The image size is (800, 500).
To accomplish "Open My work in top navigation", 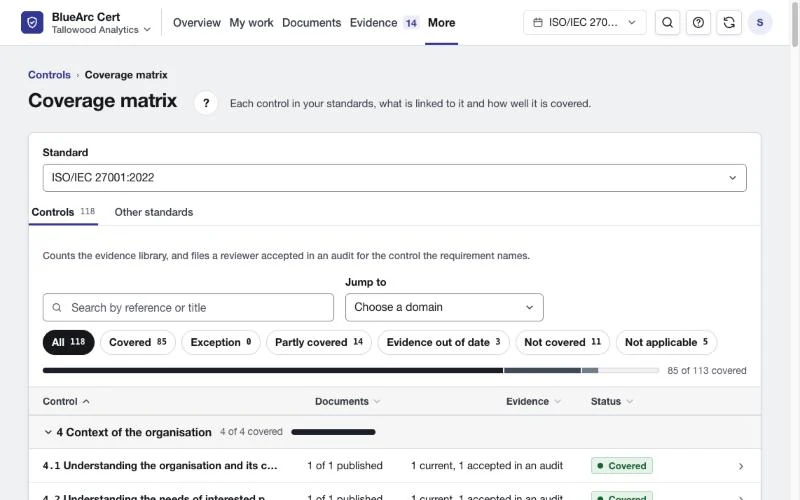I will 251,22.
